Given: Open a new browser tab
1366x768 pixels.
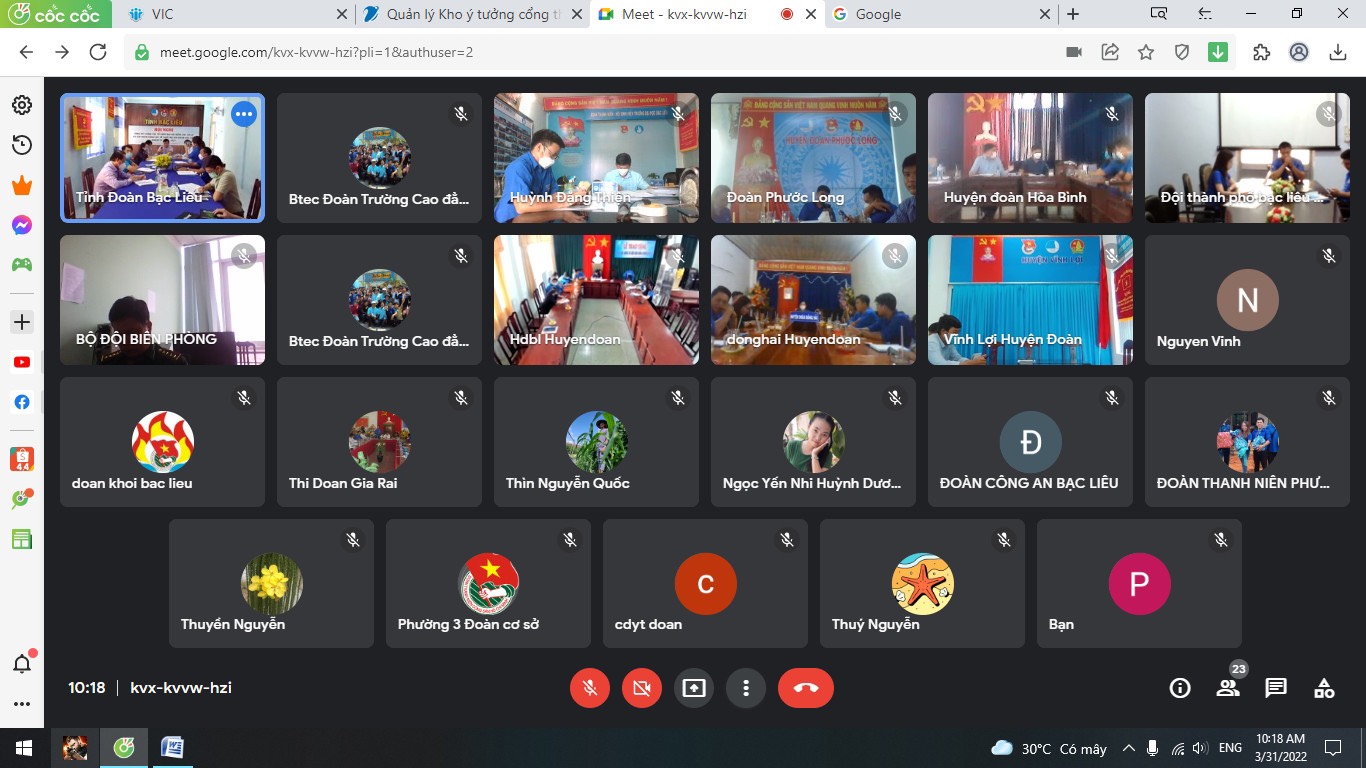Looking at the screenshot, I should click(1073, 14).
